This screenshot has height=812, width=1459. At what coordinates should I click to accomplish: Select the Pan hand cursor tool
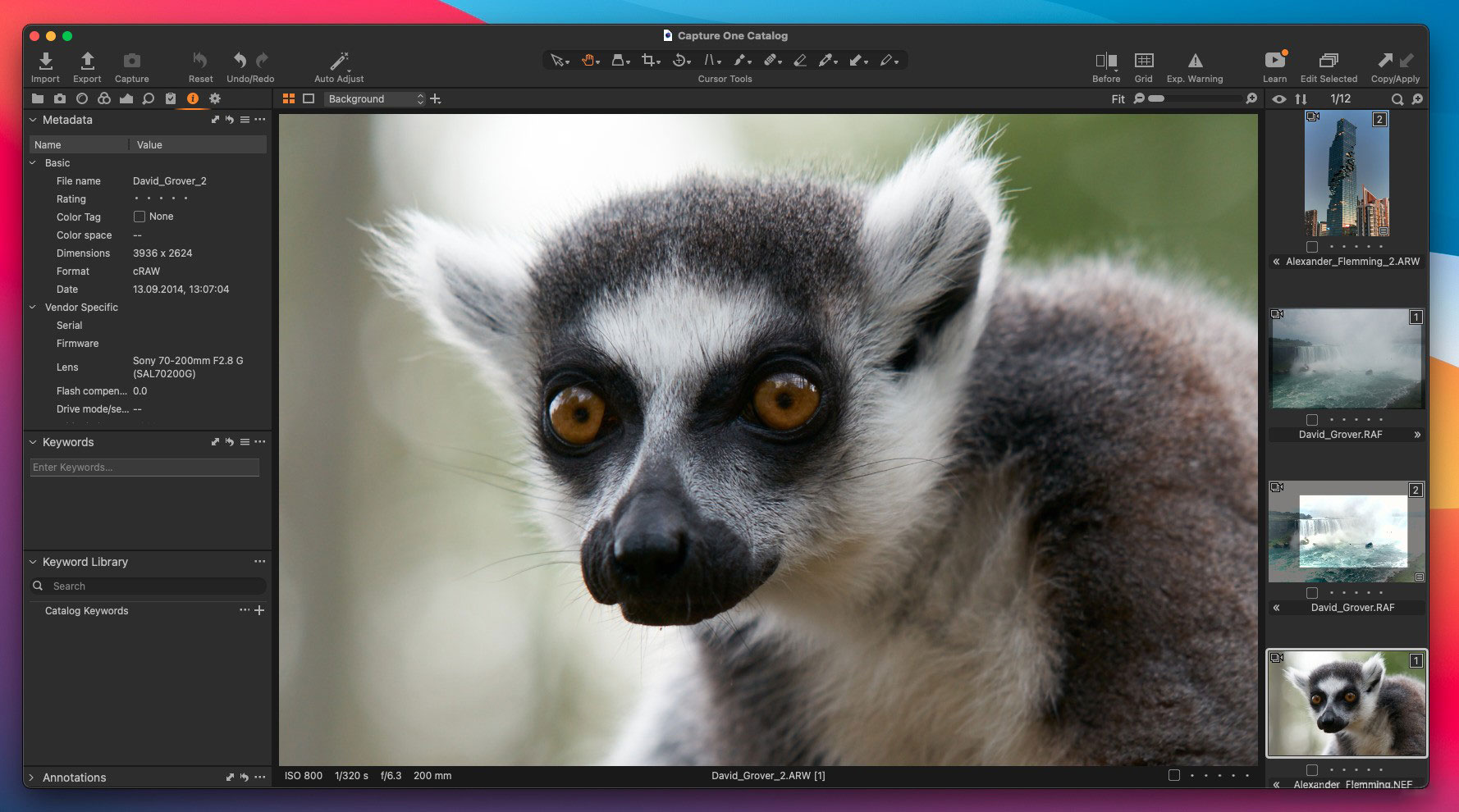588,60
